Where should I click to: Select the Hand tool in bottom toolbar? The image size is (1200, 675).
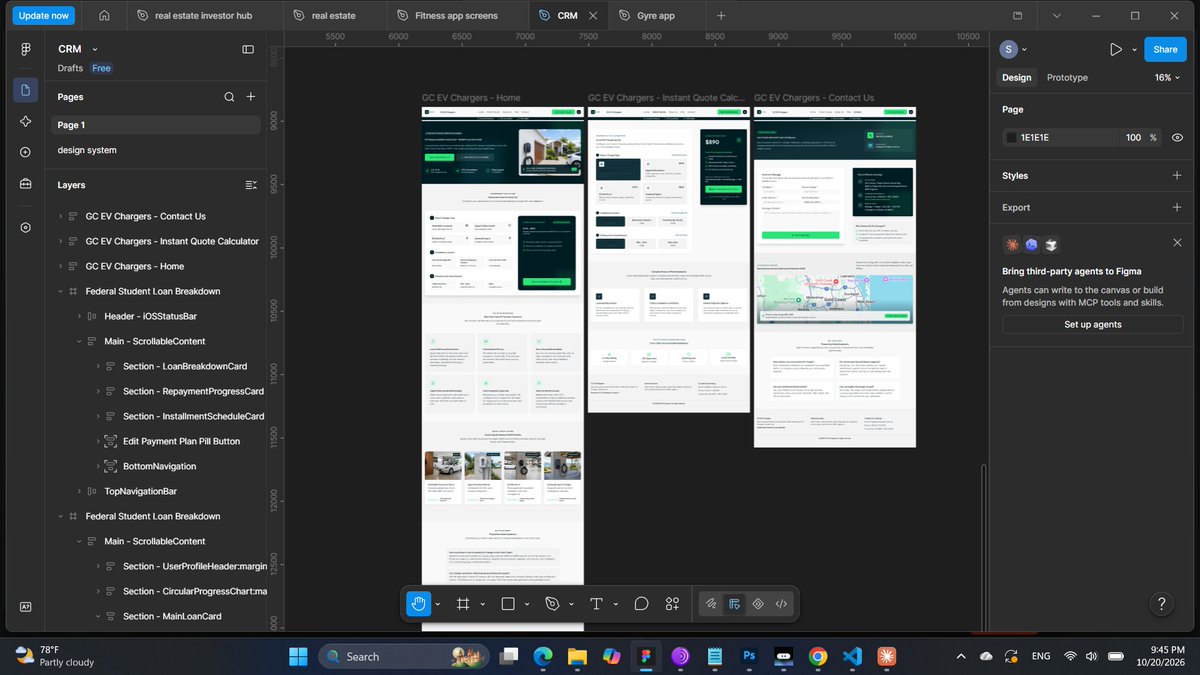[418, 604]
